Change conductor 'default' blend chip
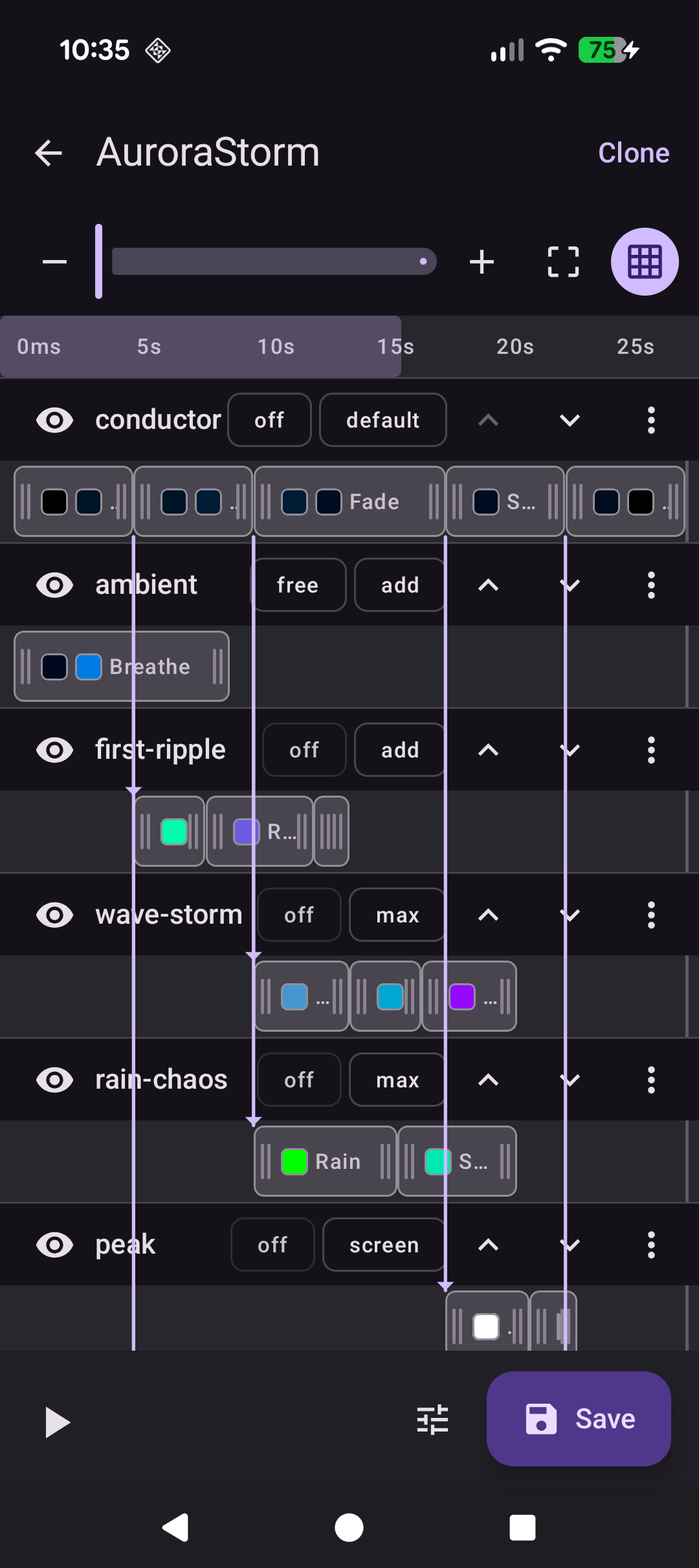The height and width of the screenshot is (1568, 699). (x=383, y=420)
